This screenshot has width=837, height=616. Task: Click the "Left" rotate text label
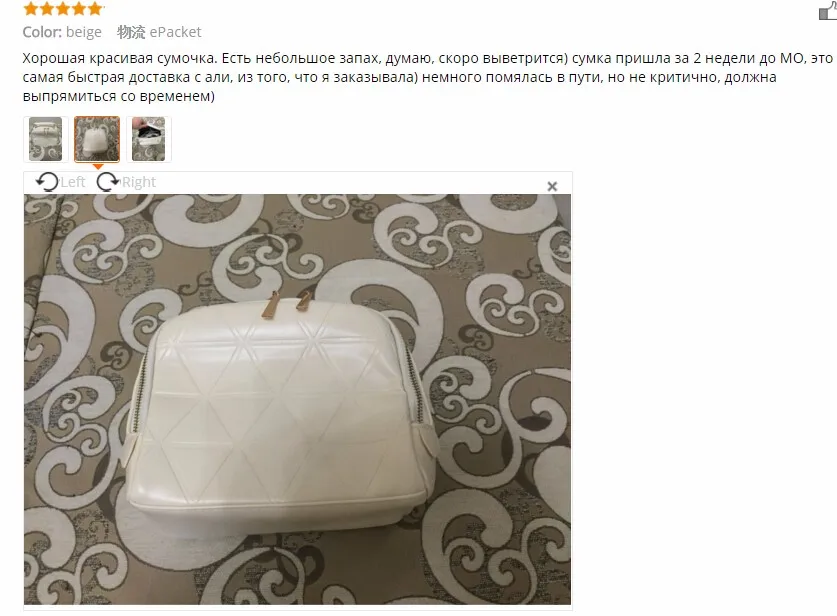click(73, 182)
